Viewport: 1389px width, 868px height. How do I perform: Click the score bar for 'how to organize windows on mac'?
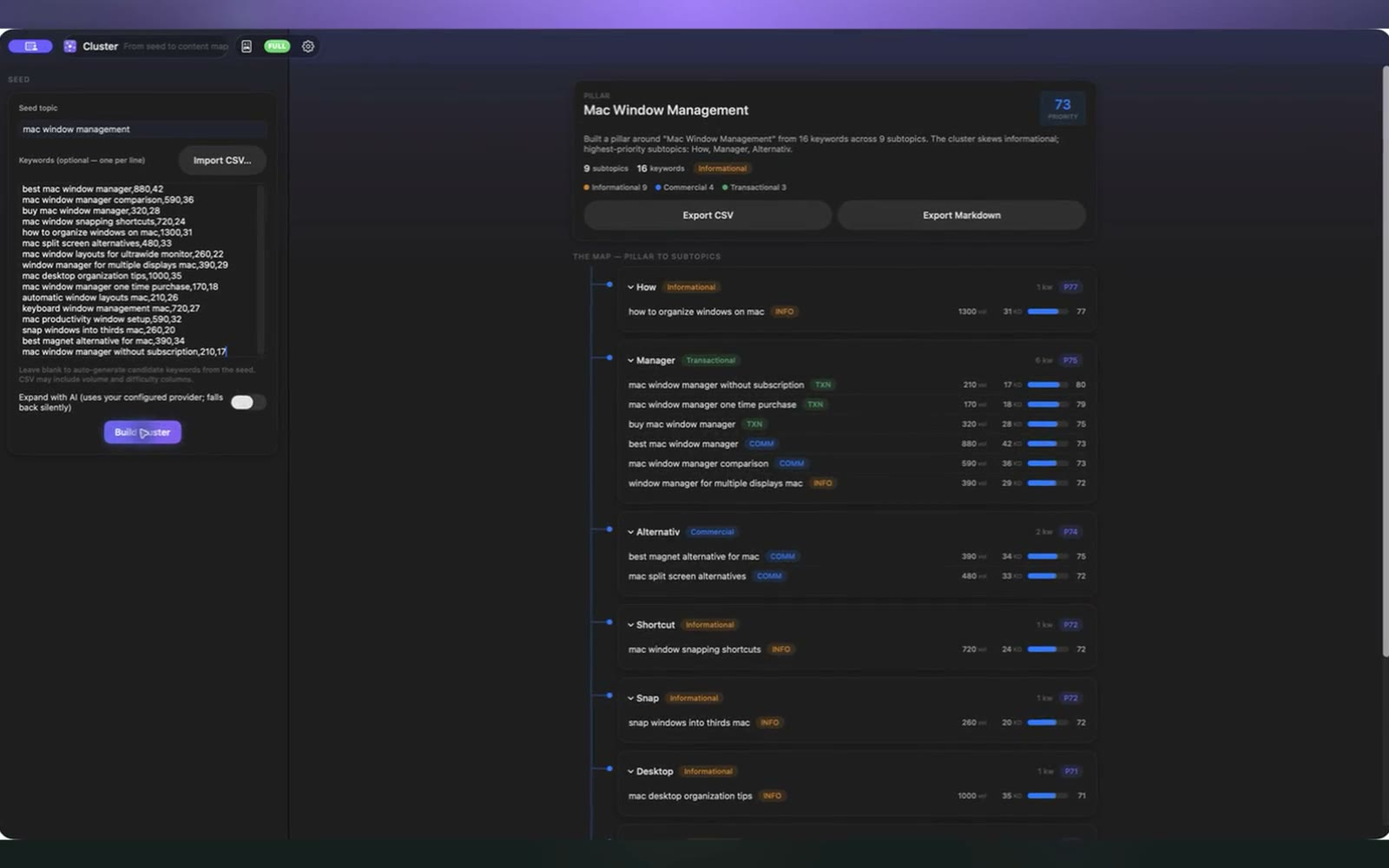[1048, 312]
